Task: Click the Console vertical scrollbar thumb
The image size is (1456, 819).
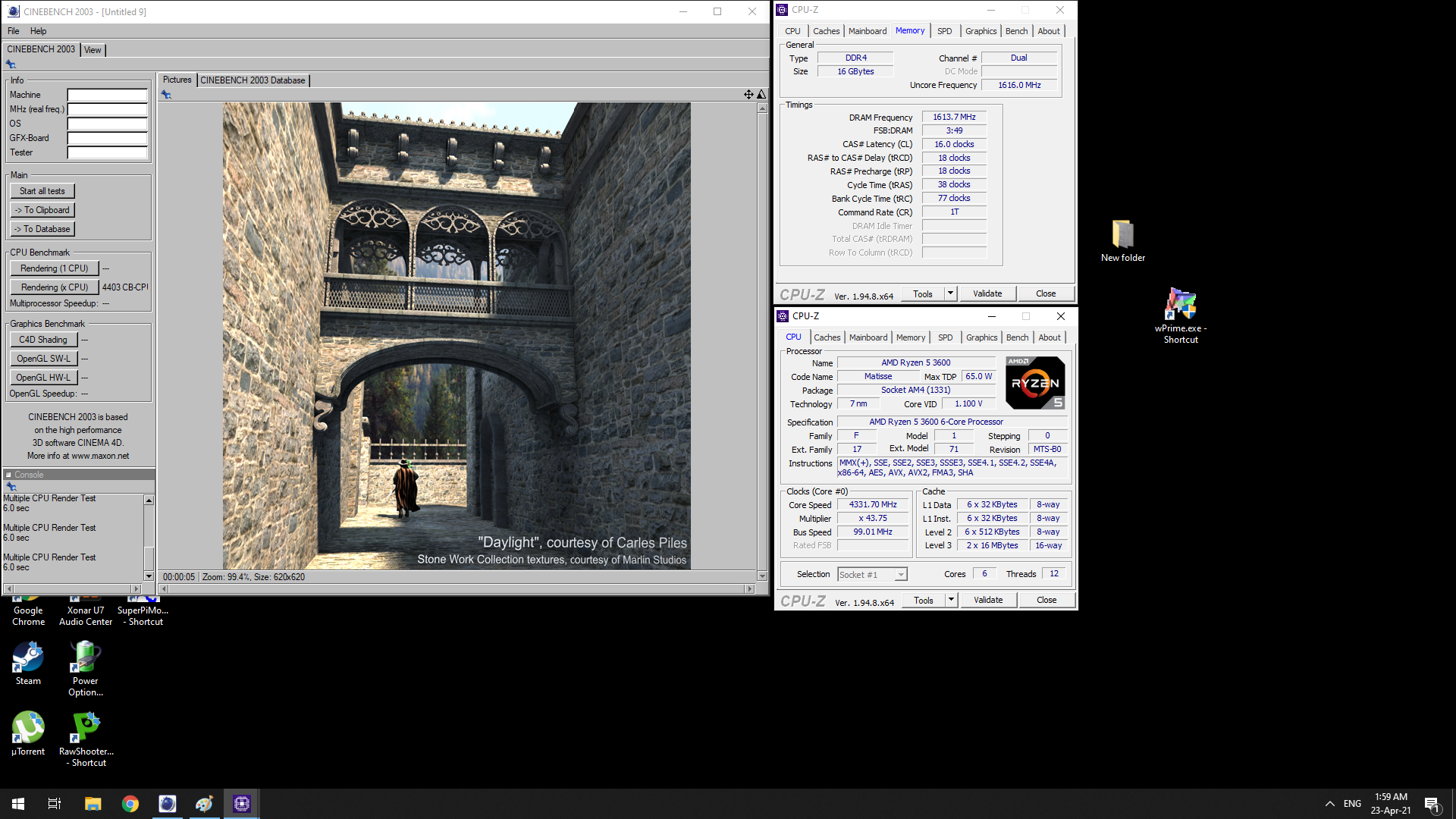Action: click(149, 558)
